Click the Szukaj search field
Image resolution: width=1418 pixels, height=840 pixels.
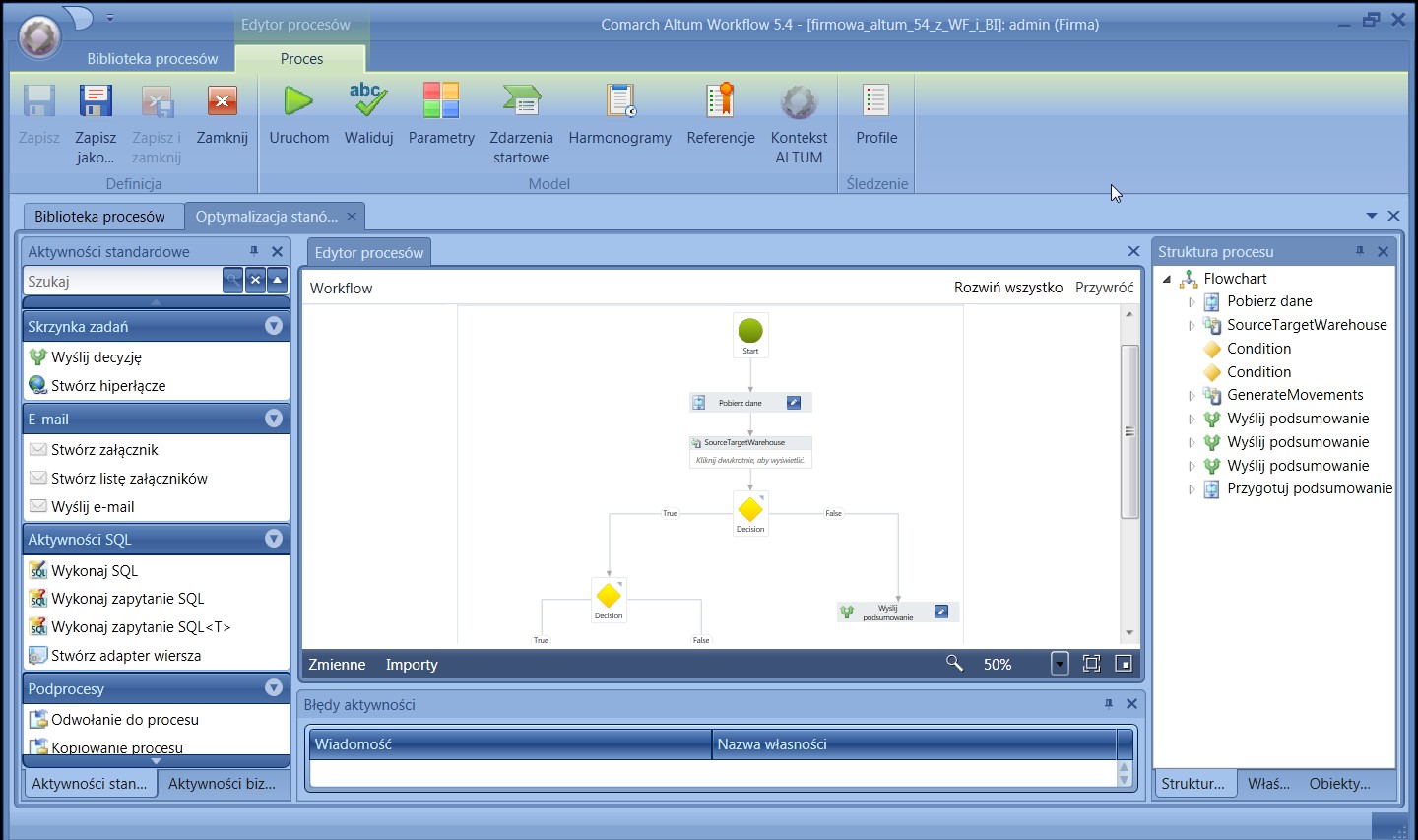pyautogui.click(x=123, y=281)
